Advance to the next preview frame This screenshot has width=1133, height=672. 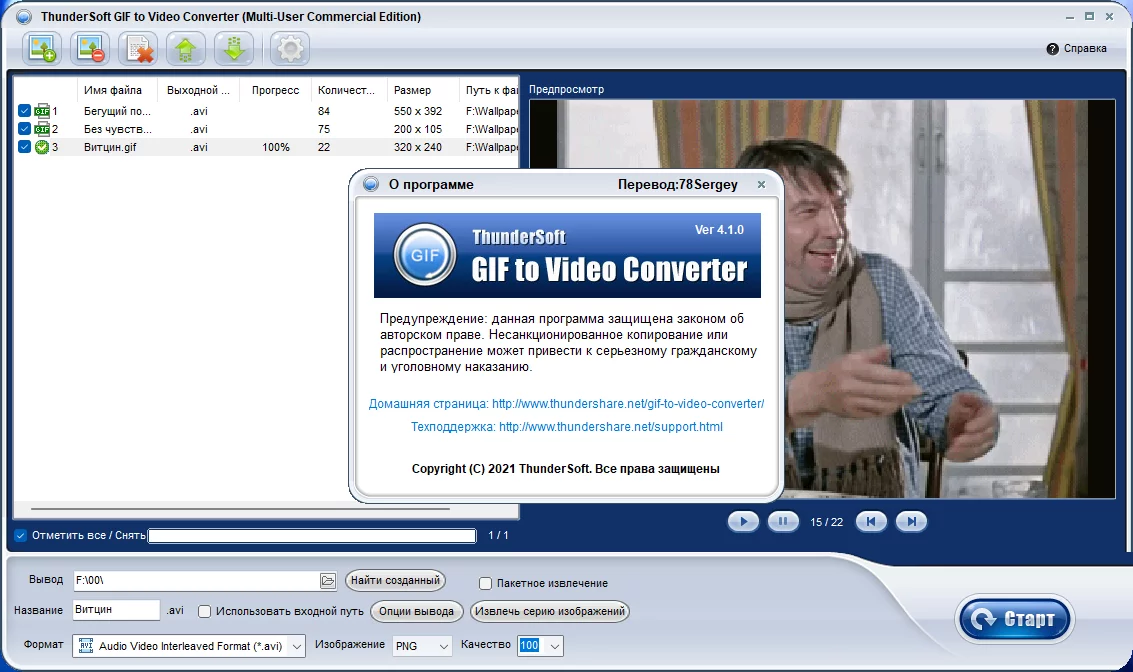coord(911,521)
